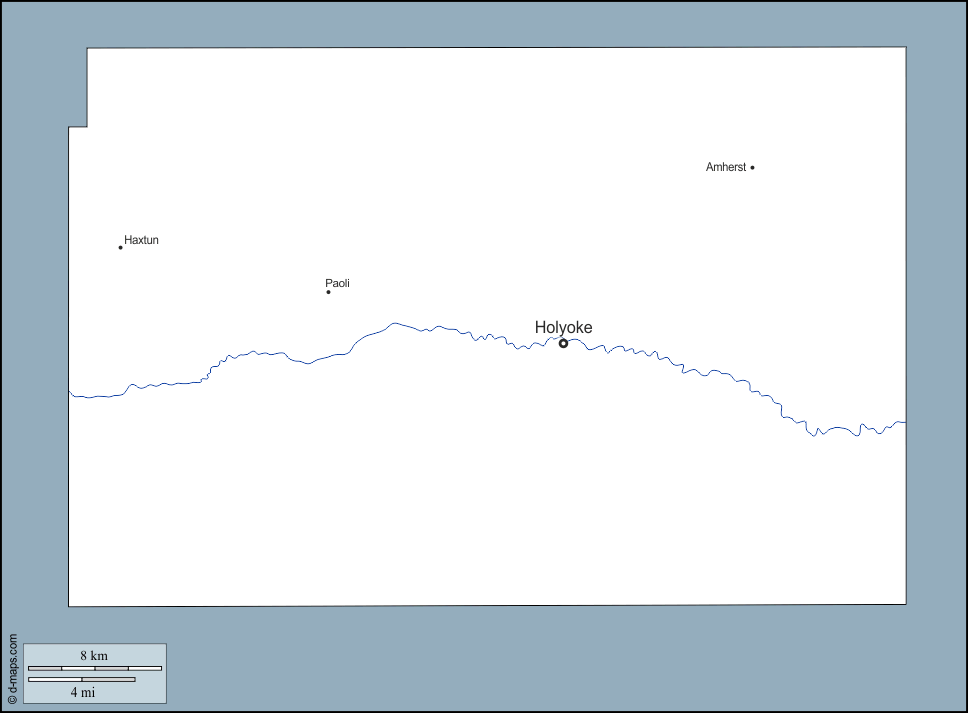The width and height of the screenshot is (968, 713).
Task: Click the southeast corner of the county boundary
Action: point(906,604)
